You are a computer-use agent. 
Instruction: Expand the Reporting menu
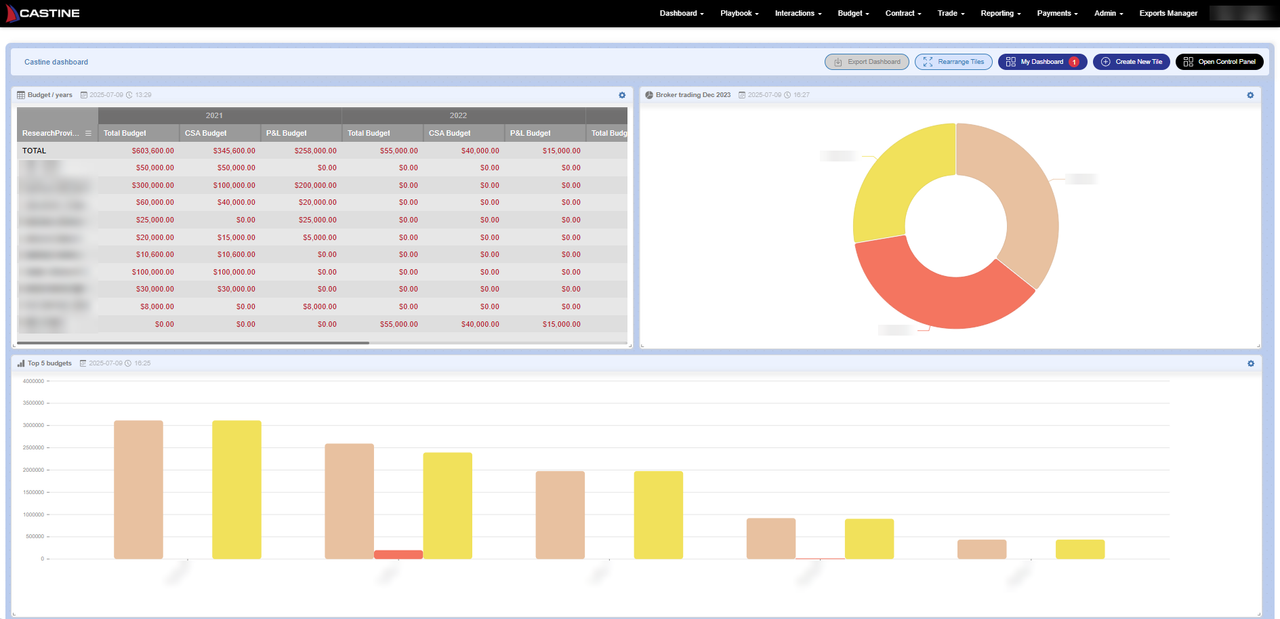point(1000,13)
